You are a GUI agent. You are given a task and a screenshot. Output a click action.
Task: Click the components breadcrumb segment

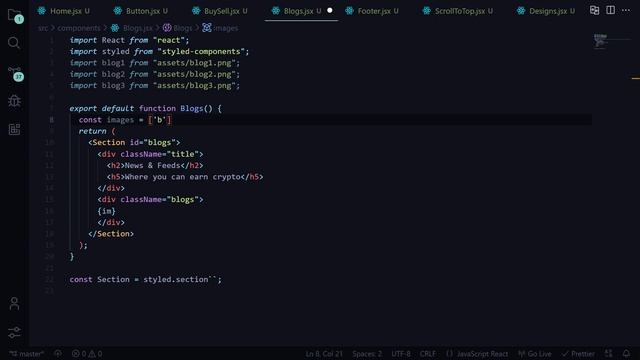[79, 28]
